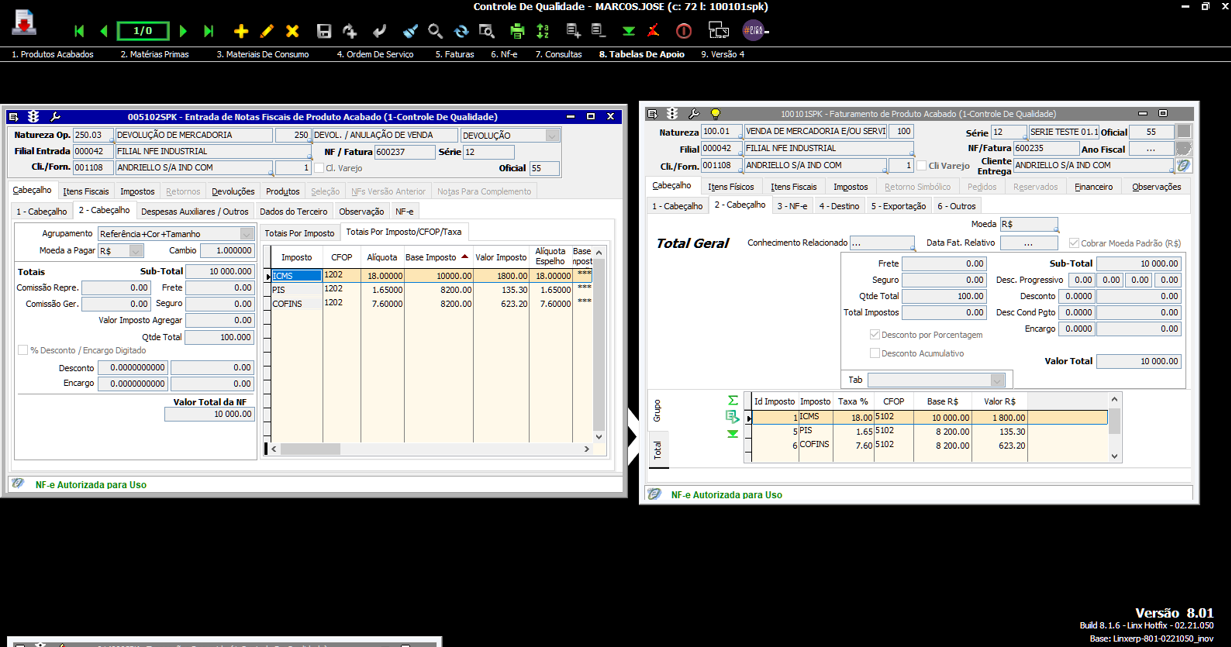Switch to Financeiro tab in Faturamento

click(x=1093, y=186)
